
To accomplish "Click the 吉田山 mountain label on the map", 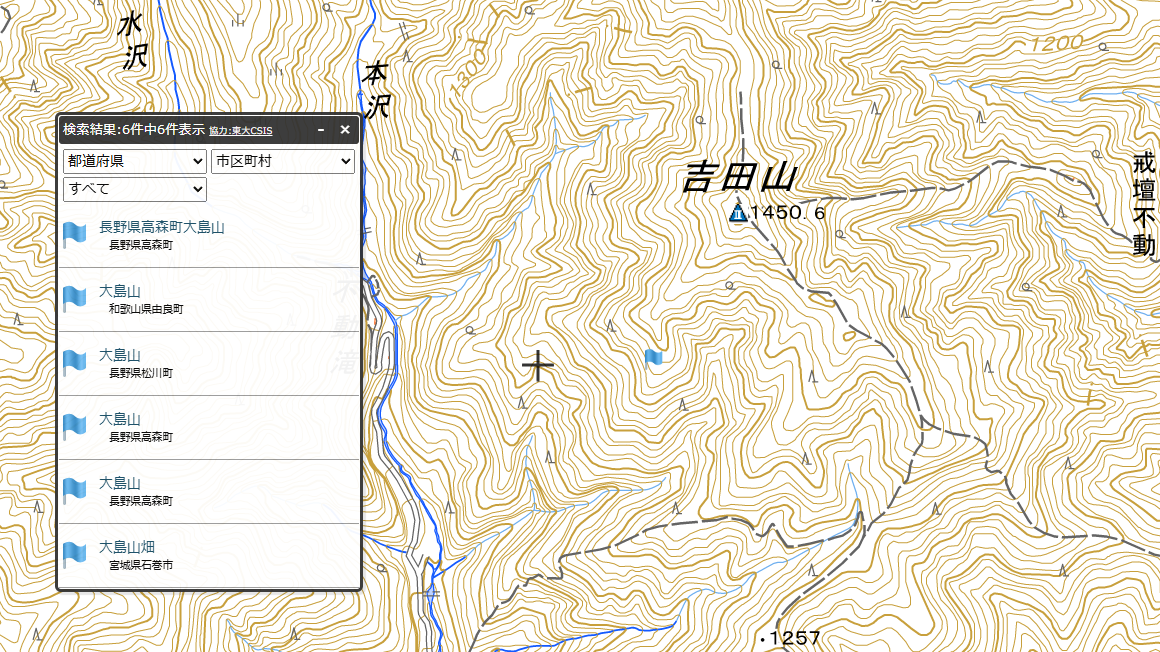I will (x=740, y=178).
